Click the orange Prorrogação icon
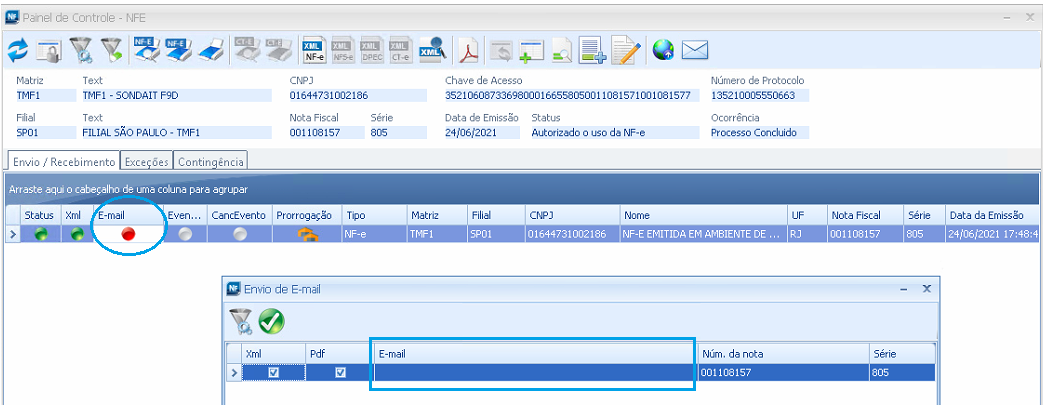Image resolution: width=1045 pixels, height=405 pixels. 307,234
